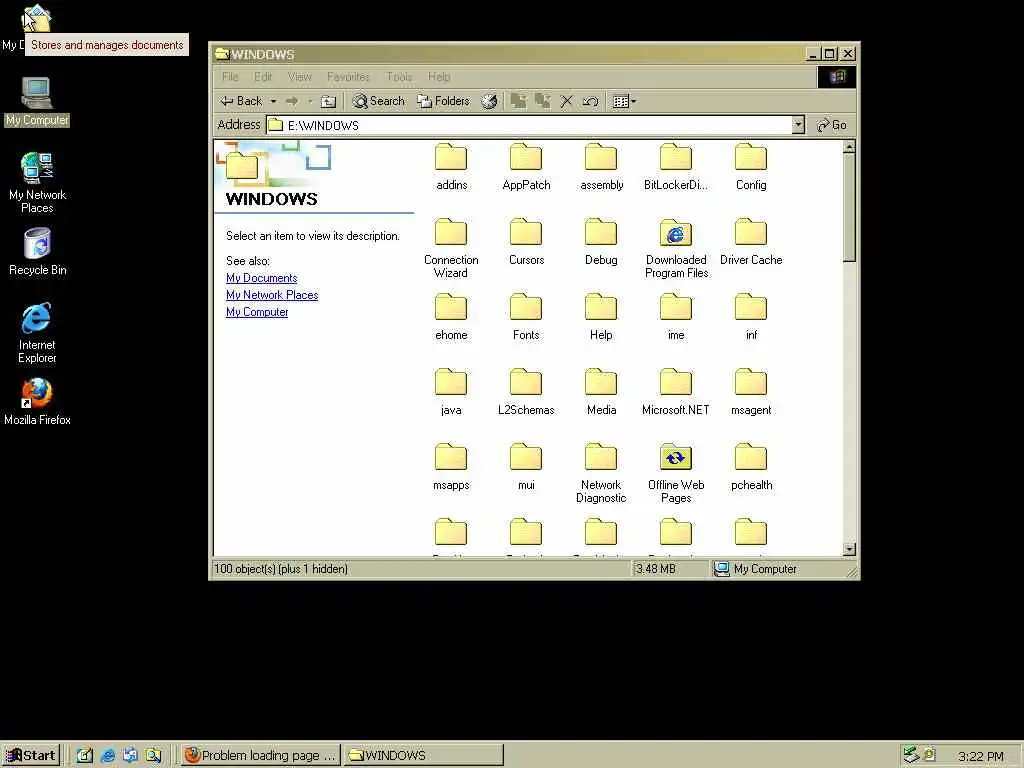Open the Tools menu

point(399,77)
